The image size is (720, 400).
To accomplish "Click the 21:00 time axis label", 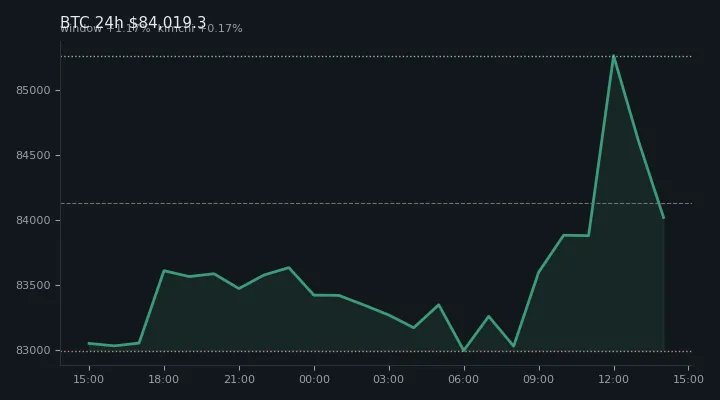I will coord(239,379).
